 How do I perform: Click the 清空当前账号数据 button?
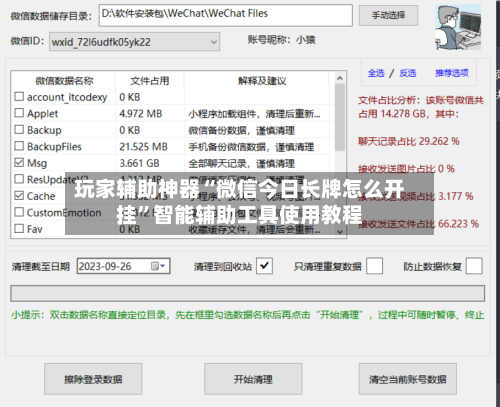(x=408, y=379)
